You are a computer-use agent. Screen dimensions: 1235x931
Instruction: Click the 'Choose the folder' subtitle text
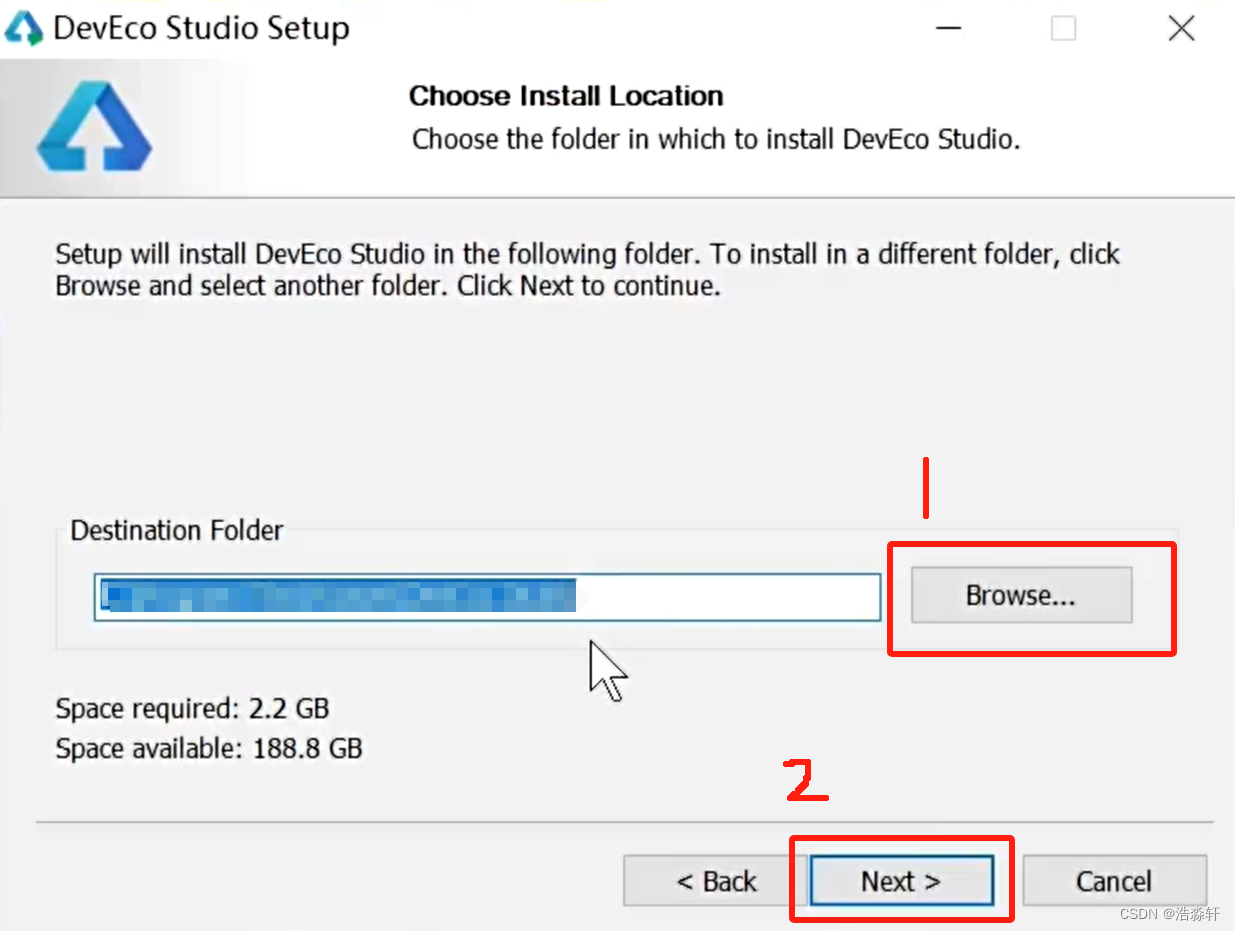pyautogui.click(x=716, y=138)
